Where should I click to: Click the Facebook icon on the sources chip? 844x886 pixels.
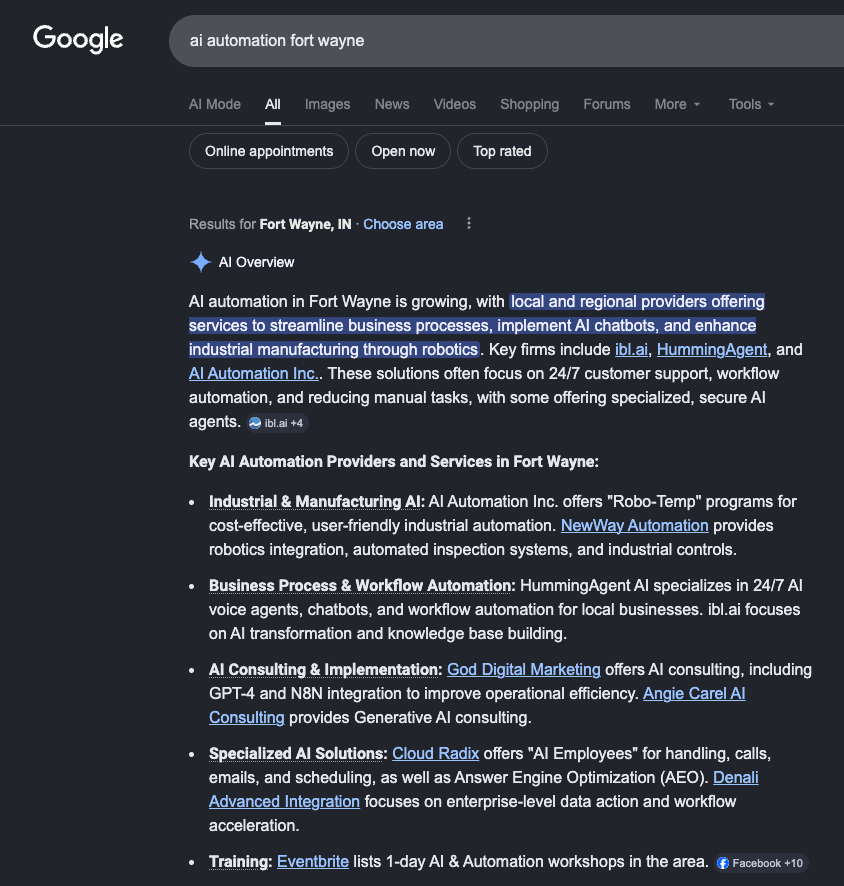pyautogui.click(x=721, y=863)
